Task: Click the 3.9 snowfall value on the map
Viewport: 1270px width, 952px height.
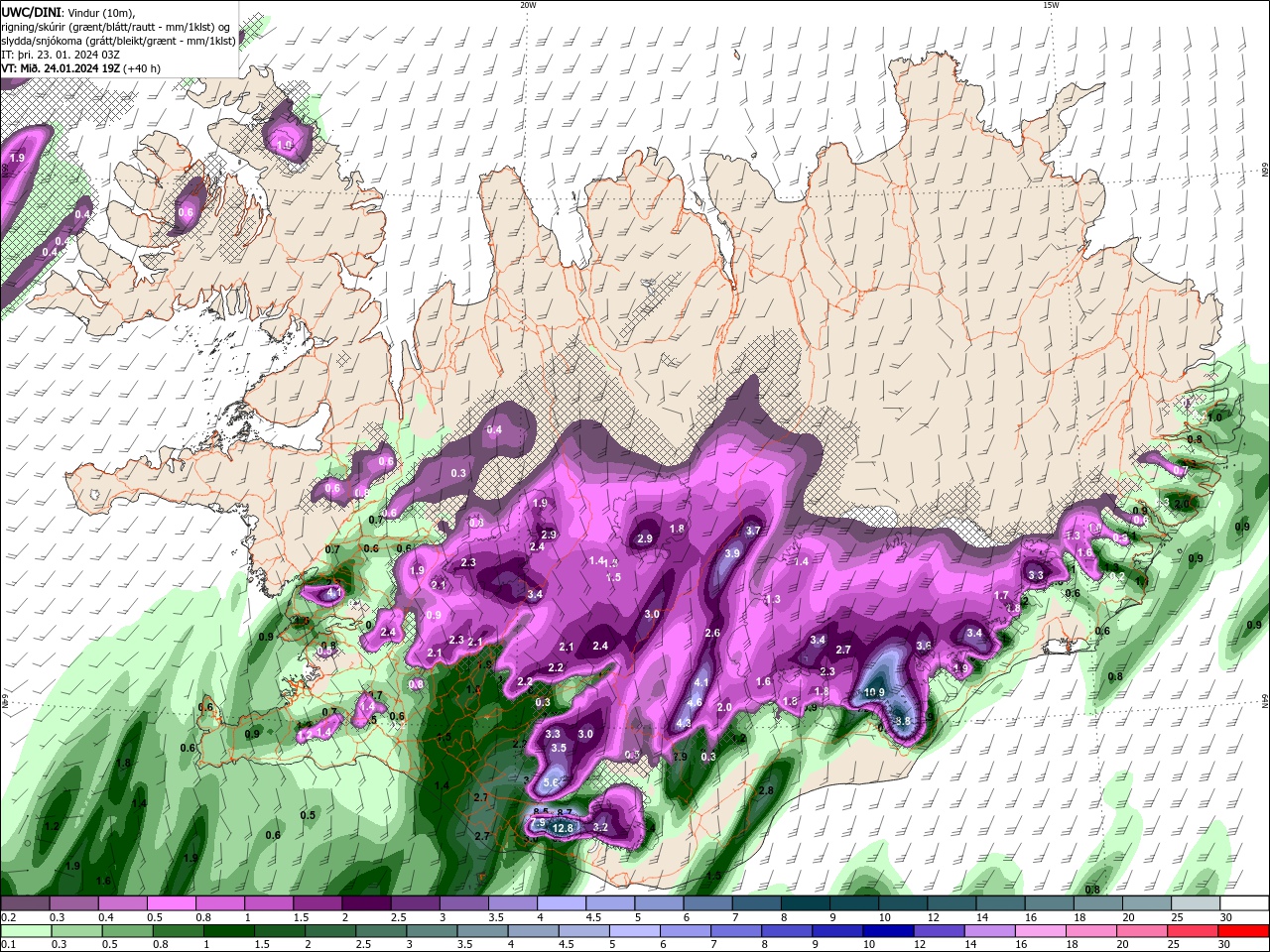Action: (x=732, y=553)
